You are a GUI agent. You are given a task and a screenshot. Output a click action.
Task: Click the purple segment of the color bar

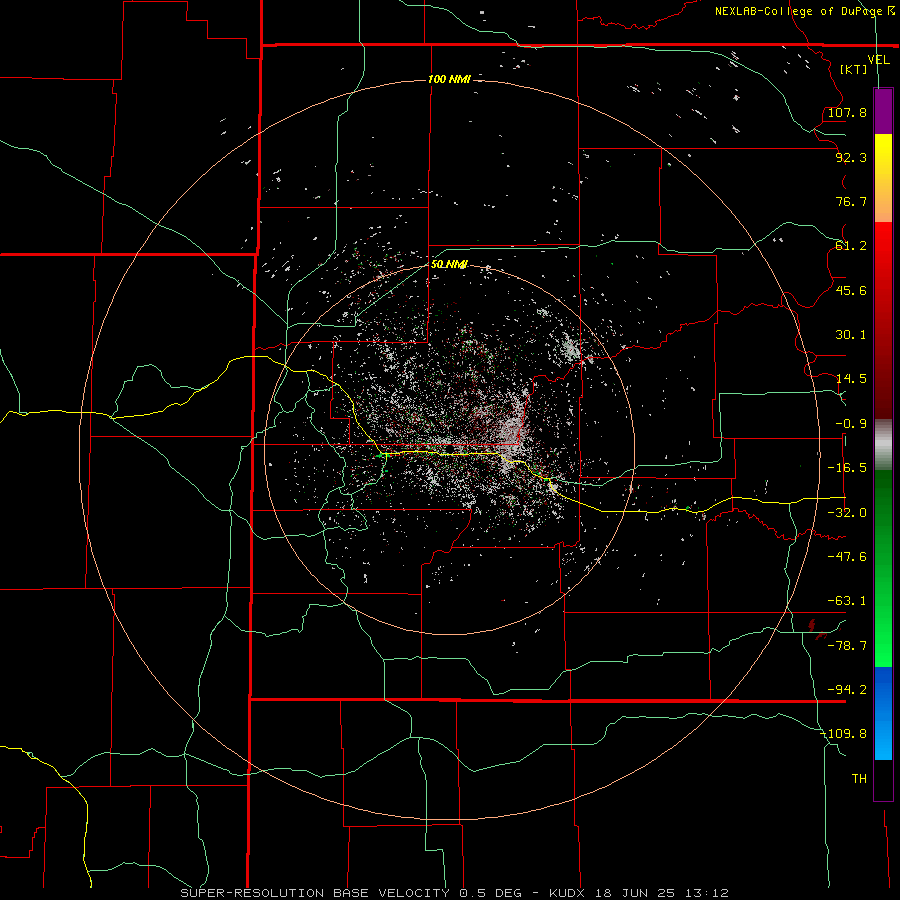(883, 111)
